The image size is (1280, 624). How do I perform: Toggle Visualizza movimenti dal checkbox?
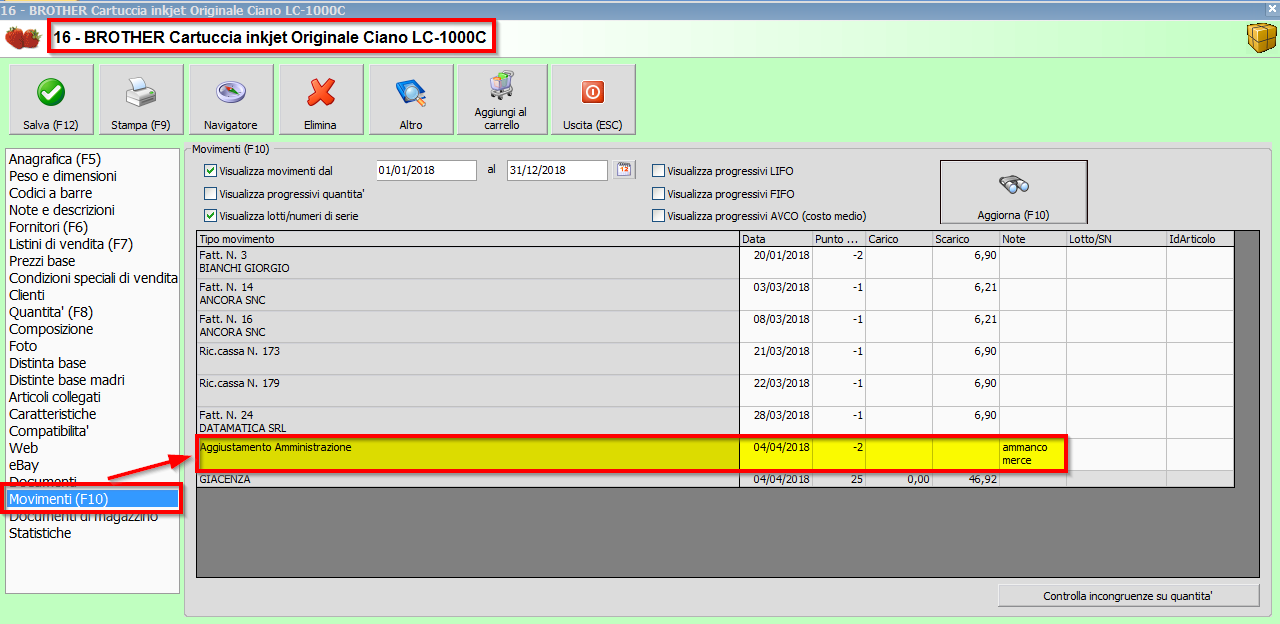coord(210,171)
